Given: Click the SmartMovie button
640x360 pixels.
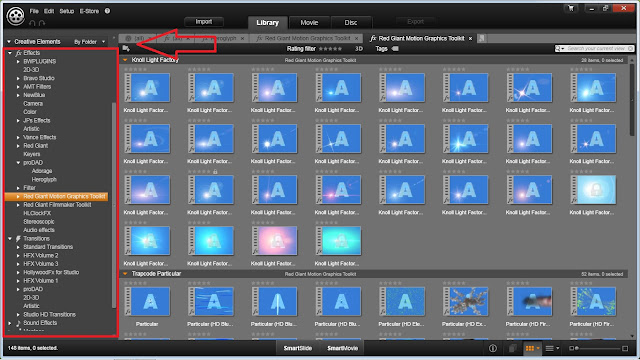Looking at the screenshot, I should pos(342,348).
